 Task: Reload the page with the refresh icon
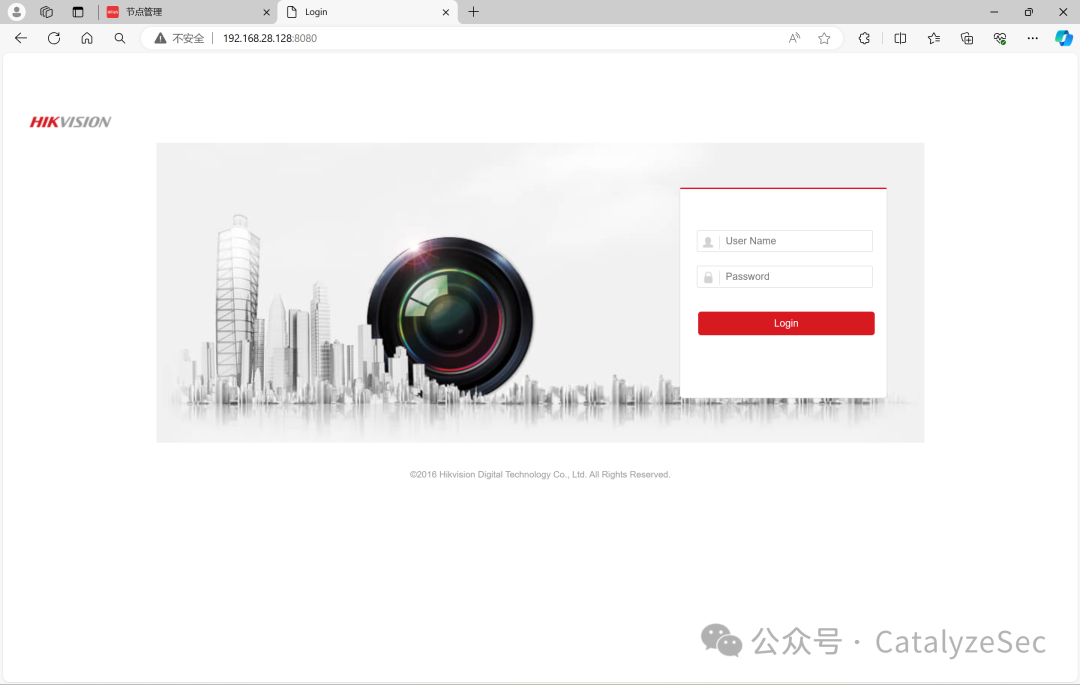click(54, 39)
